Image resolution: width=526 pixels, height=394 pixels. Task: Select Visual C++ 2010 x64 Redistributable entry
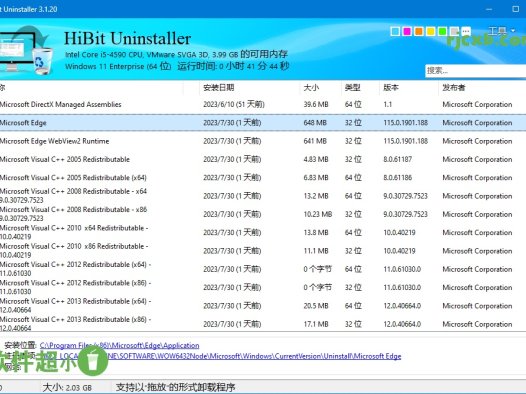[263, 232]
